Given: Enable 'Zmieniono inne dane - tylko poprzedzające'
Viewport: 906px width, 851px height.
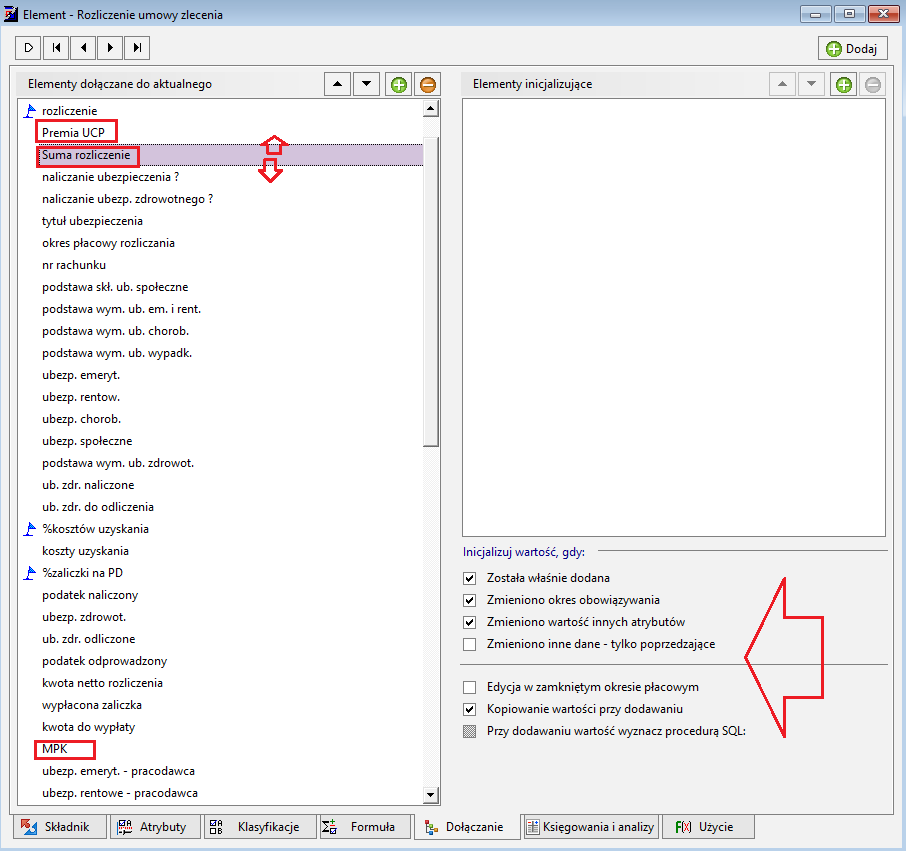Looking at the screenshot, I should coord(470,644).
